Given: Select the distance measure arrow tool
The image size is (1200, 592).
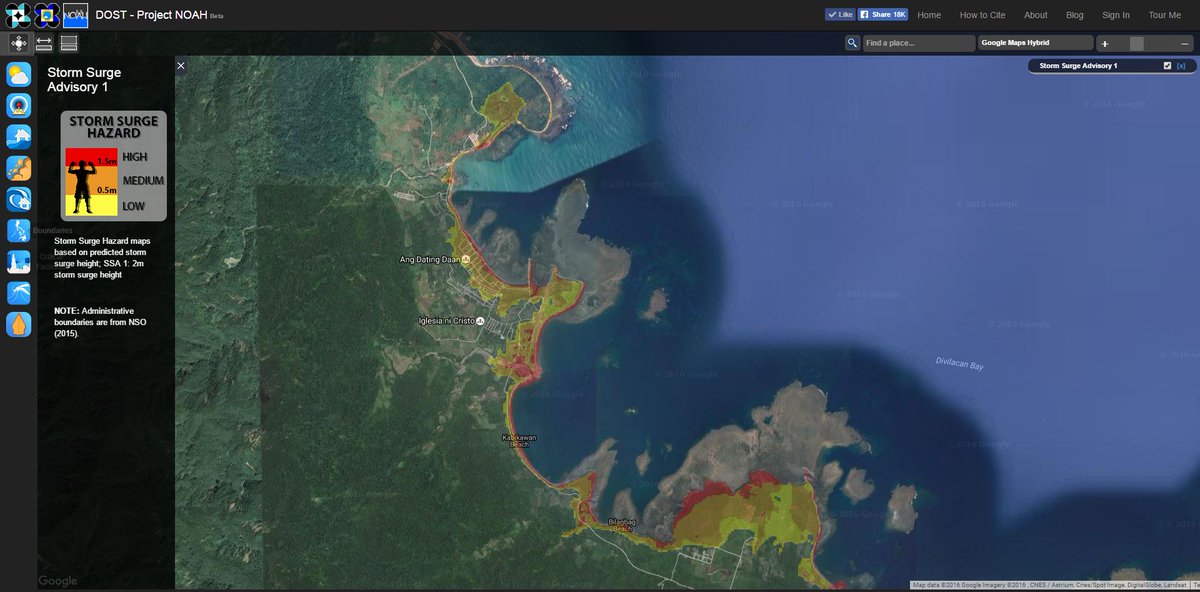Looking at the screenshot, I should tap(44, 43).
